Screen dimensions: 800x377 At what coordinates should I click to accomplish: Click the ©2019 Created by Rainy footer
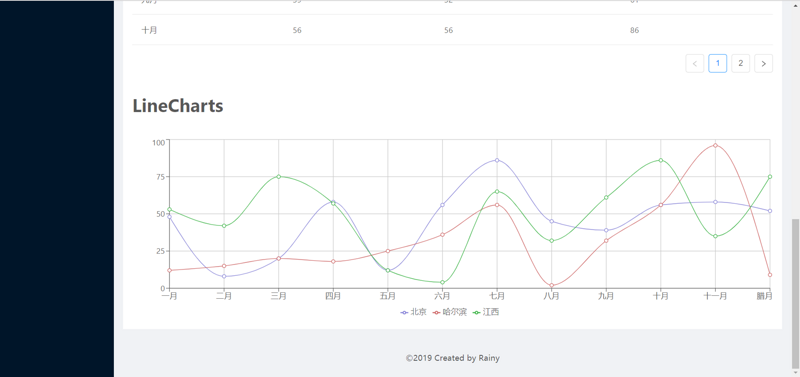tap(453, 358)
